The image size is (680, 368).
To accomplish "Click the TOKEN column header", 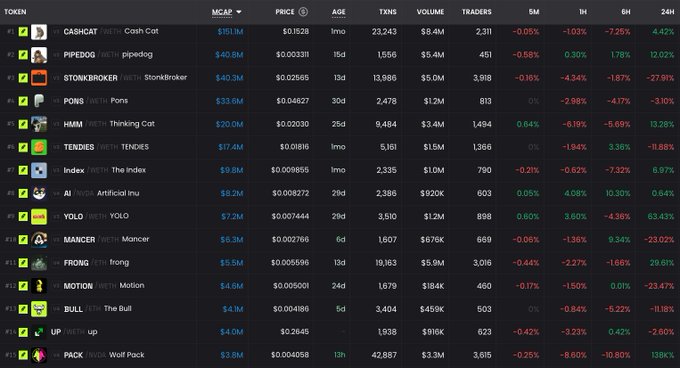I will click(15, 12).
